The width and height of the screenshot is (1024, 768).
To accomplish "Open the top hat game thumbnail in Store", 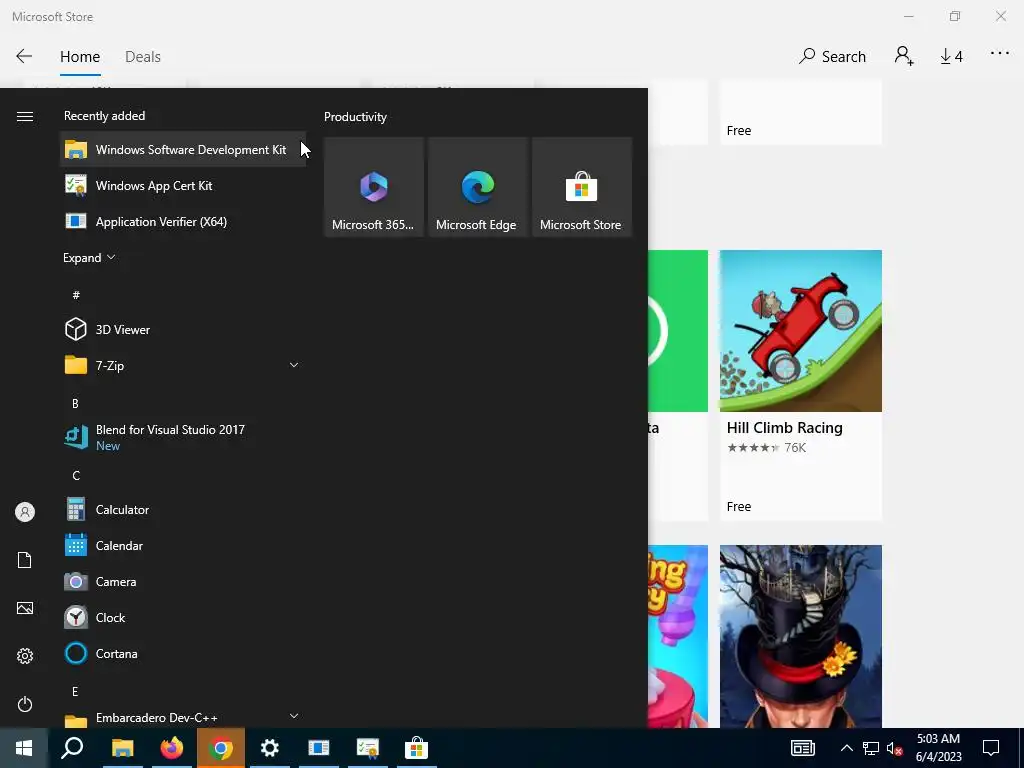I will pyautogui.click(x=801, y=637).
